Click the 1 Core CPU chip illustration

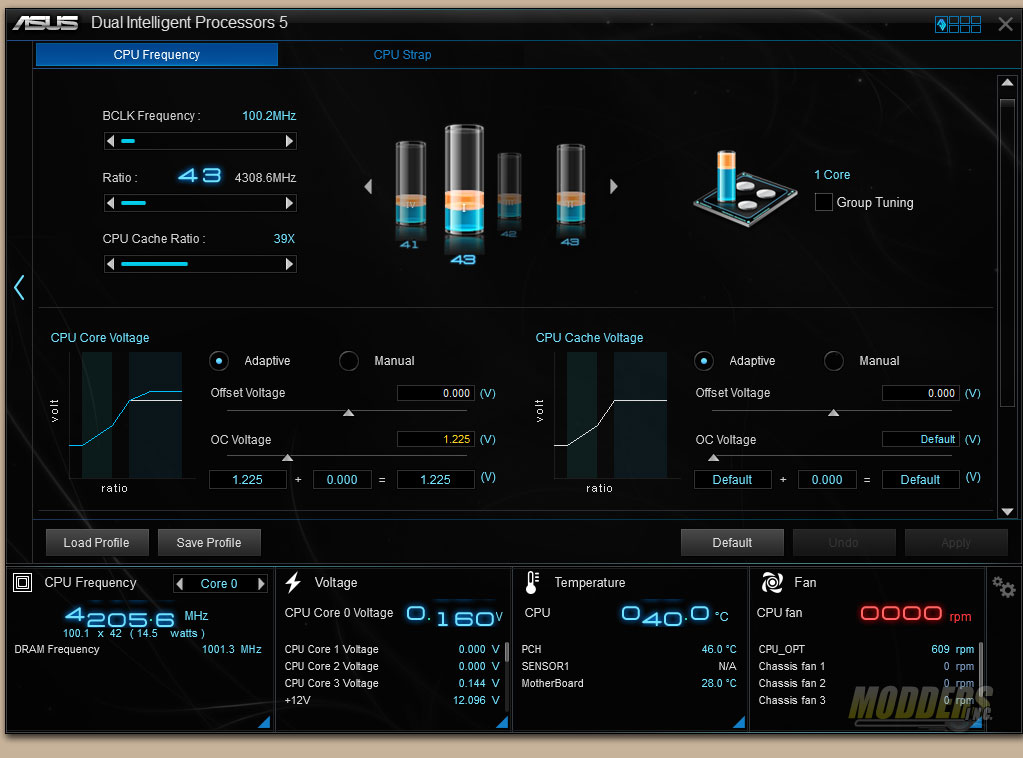point(744,188)
